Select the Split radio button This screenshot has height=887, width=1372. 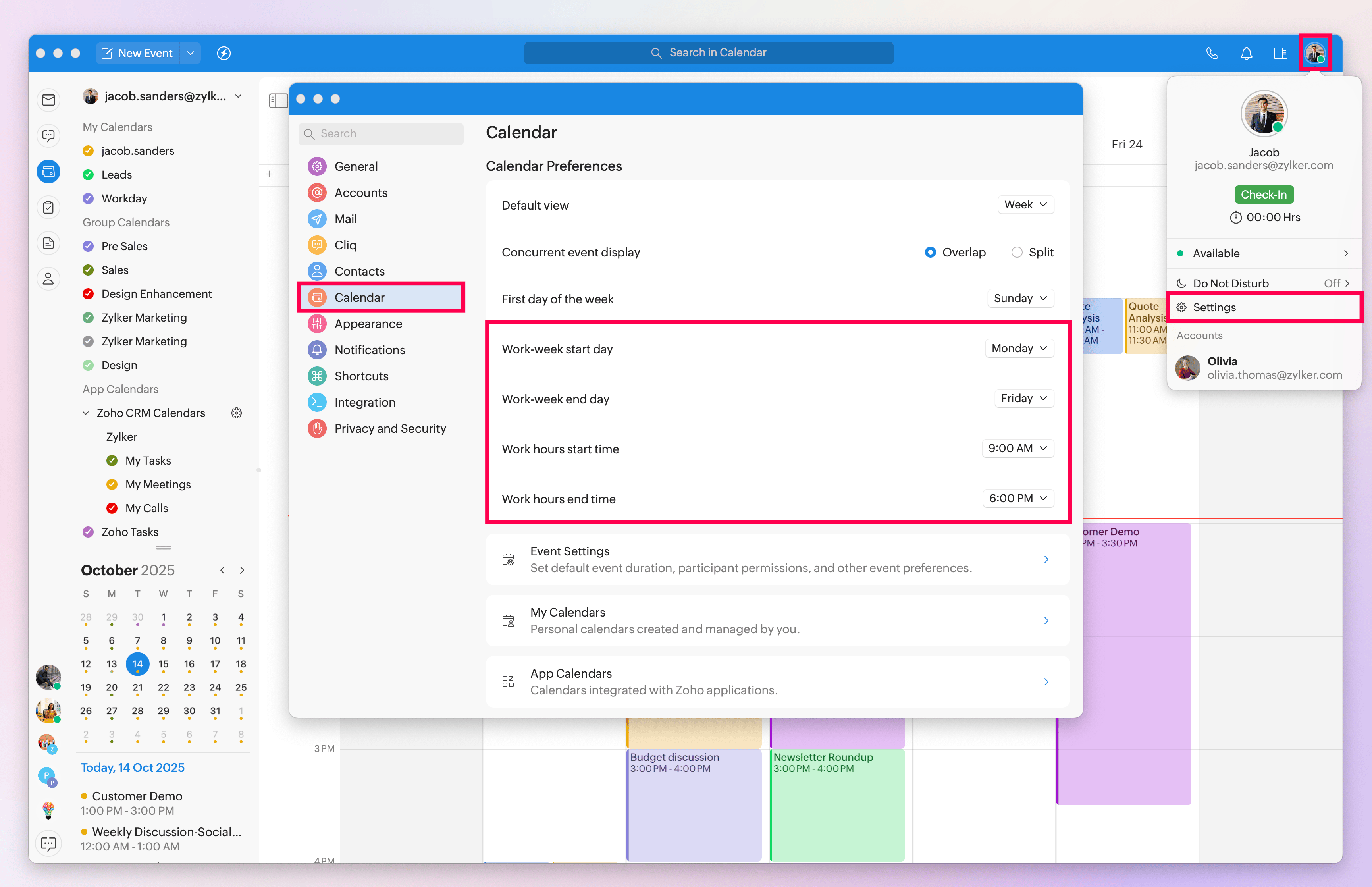pyautogui.click(x=1017, y=252)
